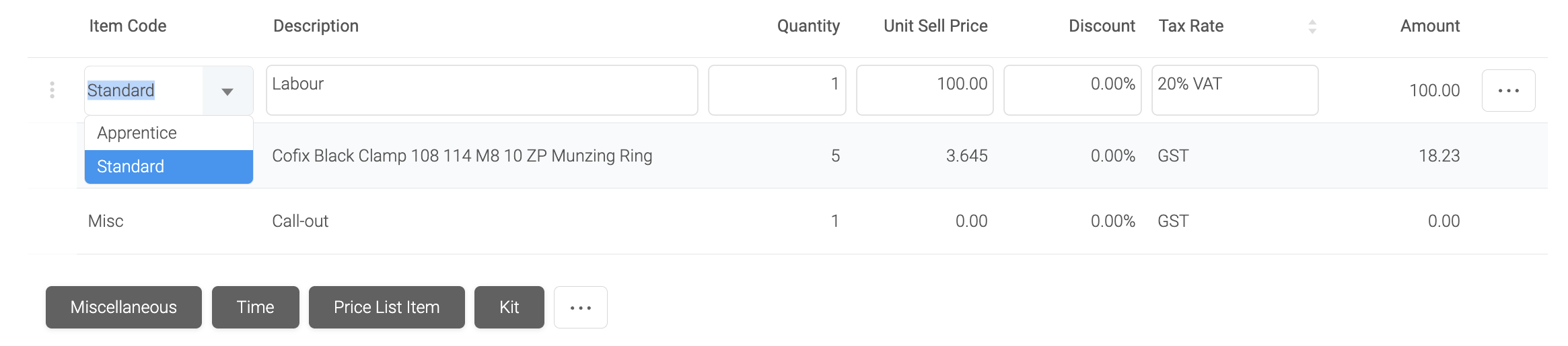Viewport: 1568px width, 346px height.
Task: Add a Miscellaneous line item
Action: [x=124, y=308]
